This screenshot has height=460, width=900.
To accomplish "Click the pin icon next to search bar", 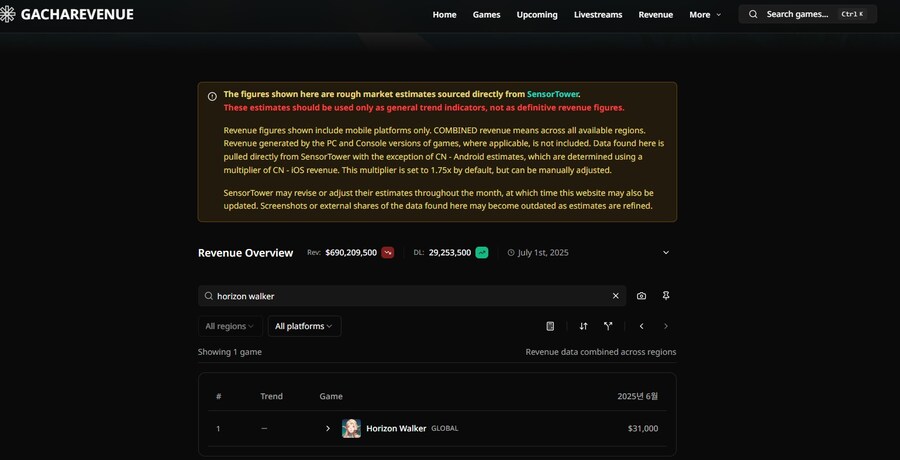I will pos(666,296).
